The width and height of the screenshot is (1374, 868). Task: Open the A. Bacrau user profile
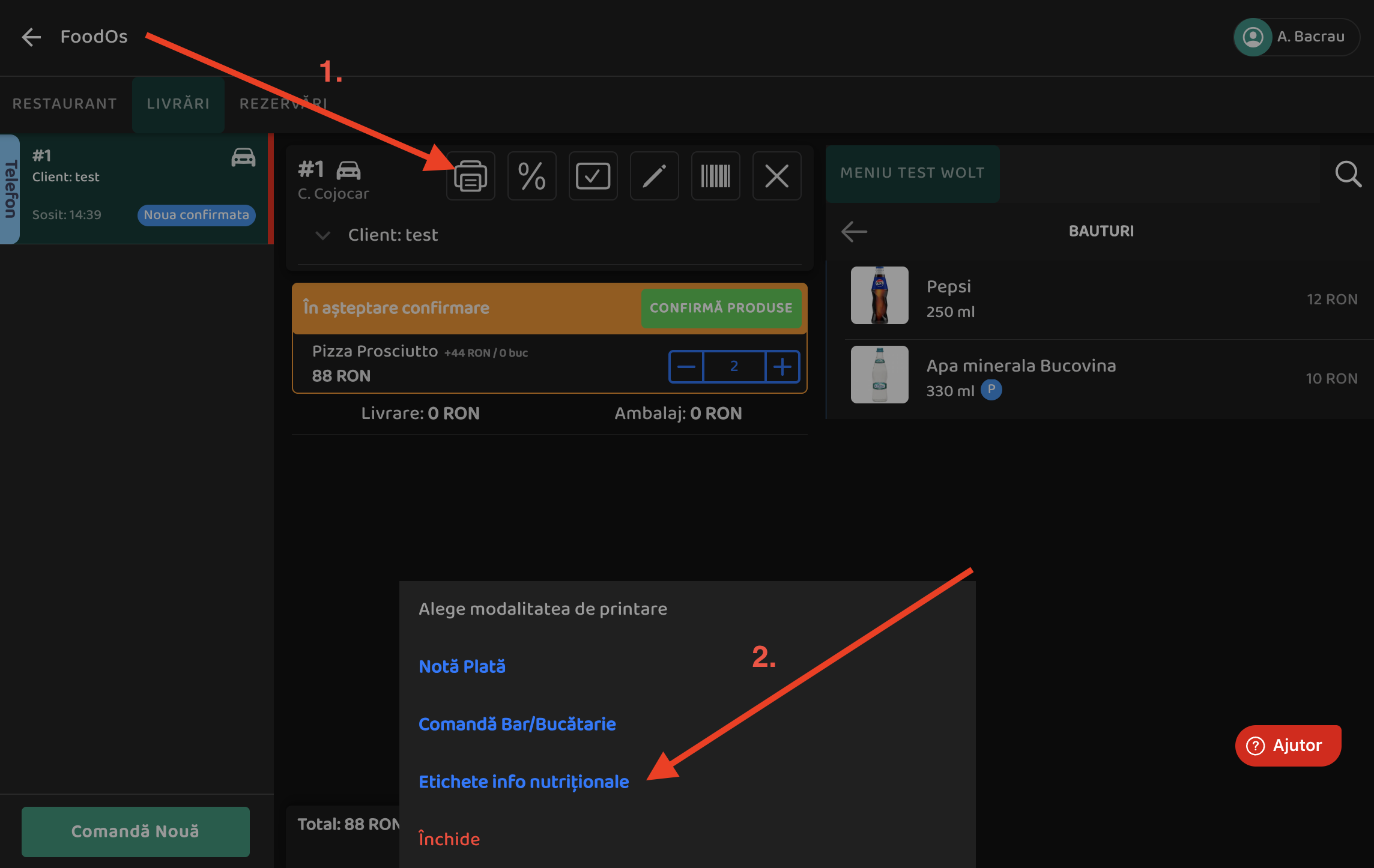pos(1296,37)
